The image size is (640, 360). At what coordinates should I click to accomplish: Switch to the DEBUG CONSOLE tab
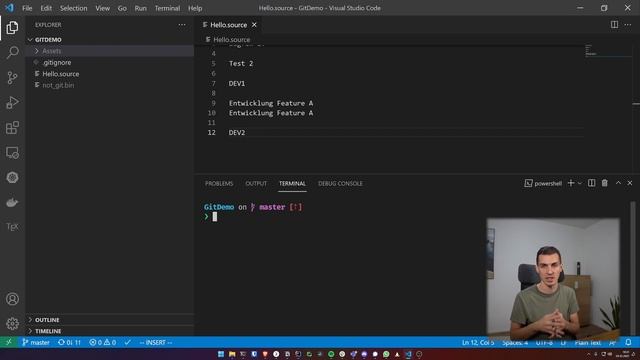point(340,184)
